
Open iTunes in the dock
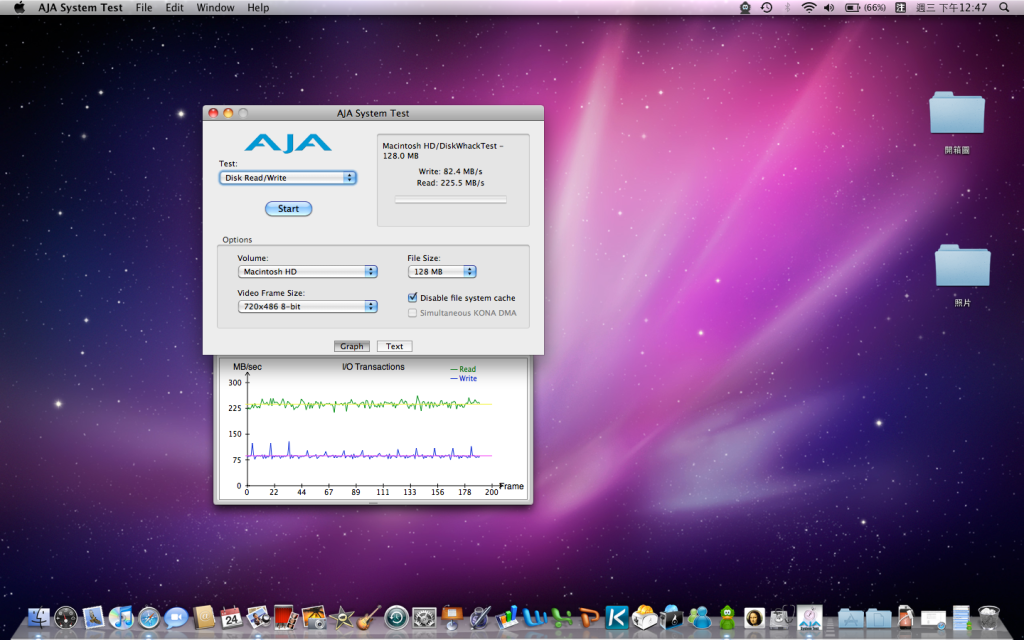[121, 616]
